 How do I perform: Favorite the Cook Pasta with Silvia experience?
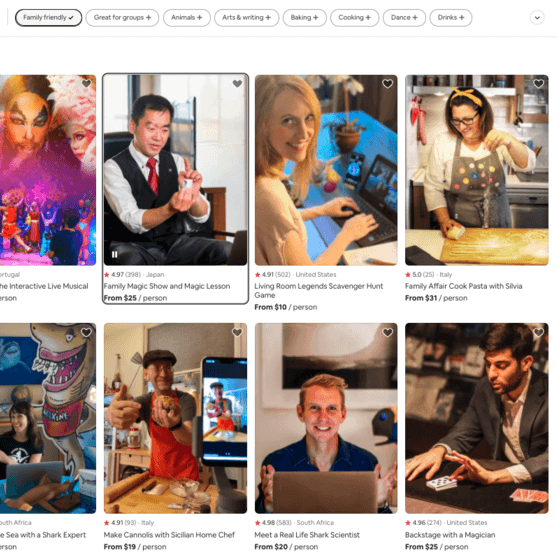pos(539,83)
